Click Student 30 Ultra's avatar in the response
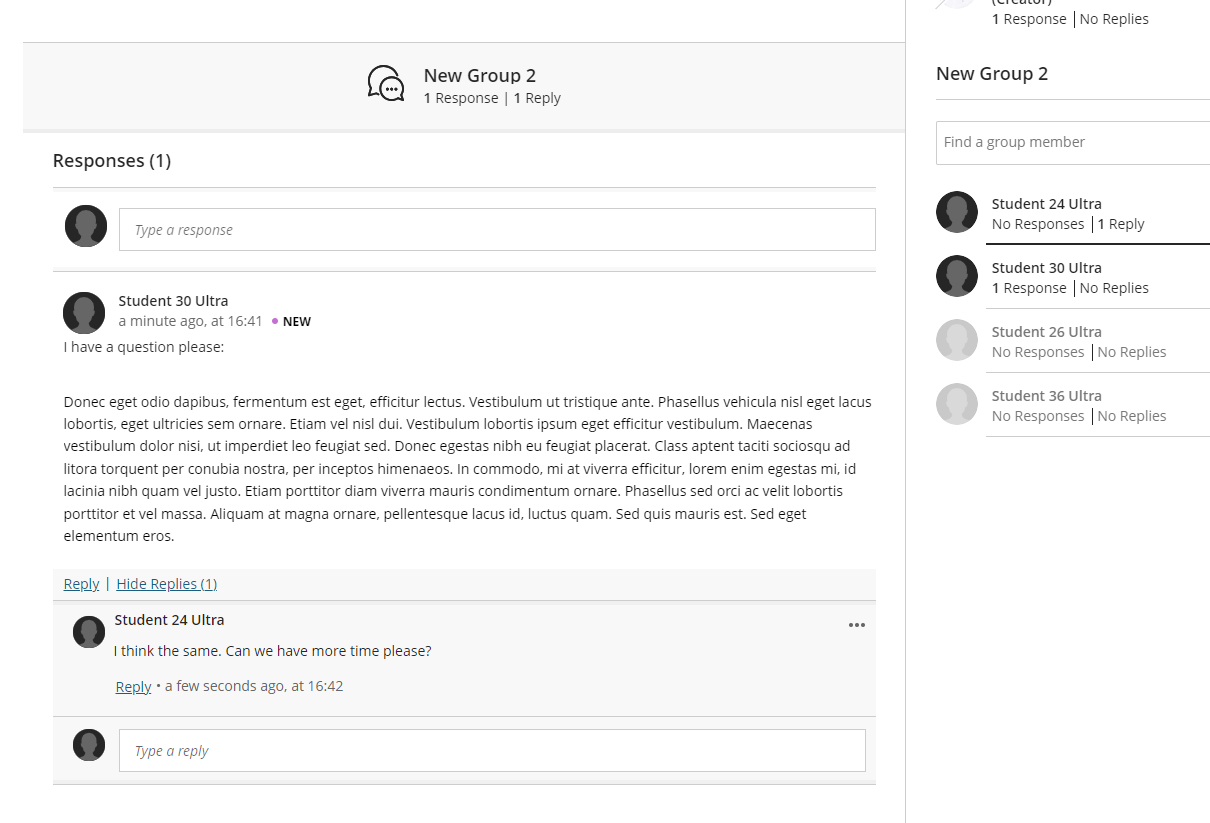1210x823 pixels. (x=84, y=313)
